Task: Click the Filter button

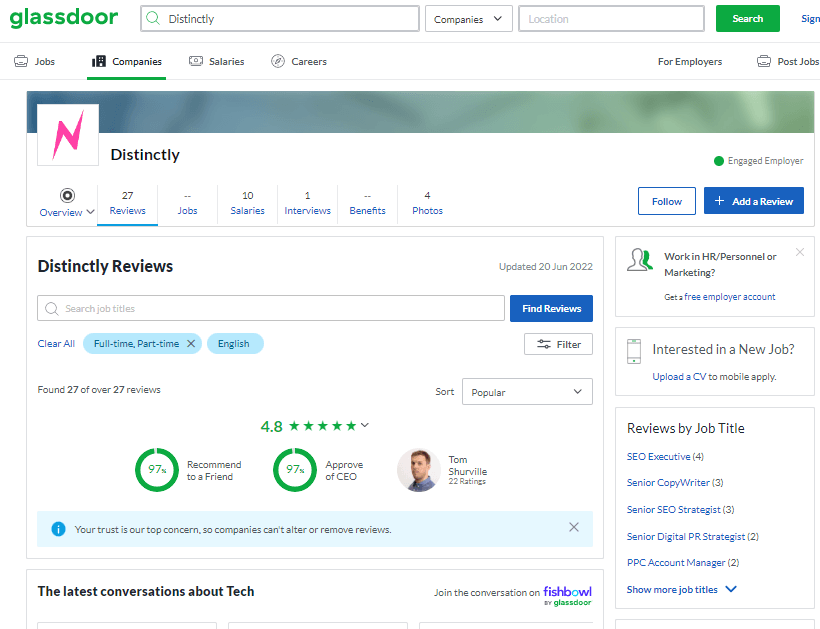Action: point(559,344)
